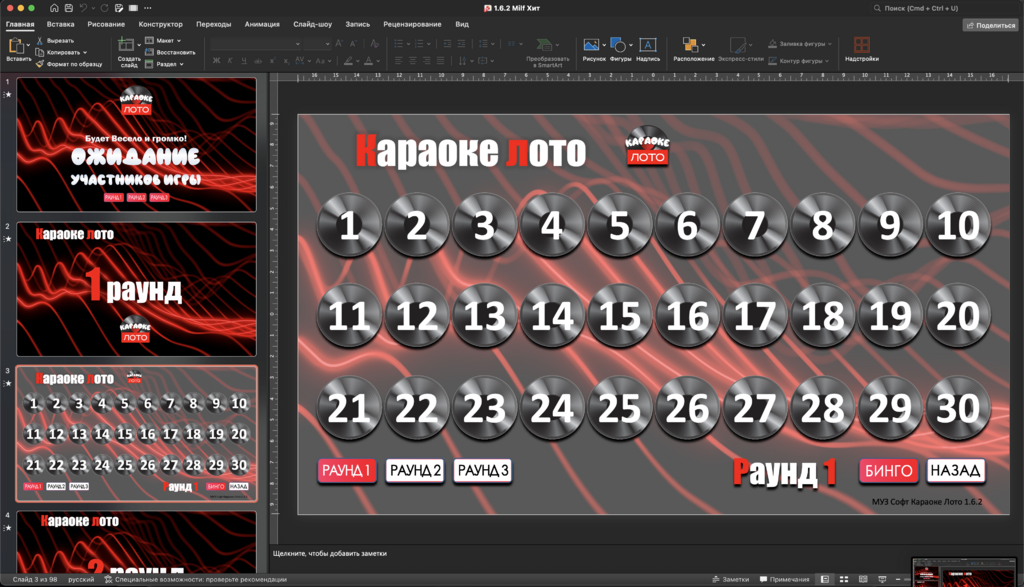Expand the Вставить paste options arrow
This screenshot has width=1024, height=587.
[28, 45]
